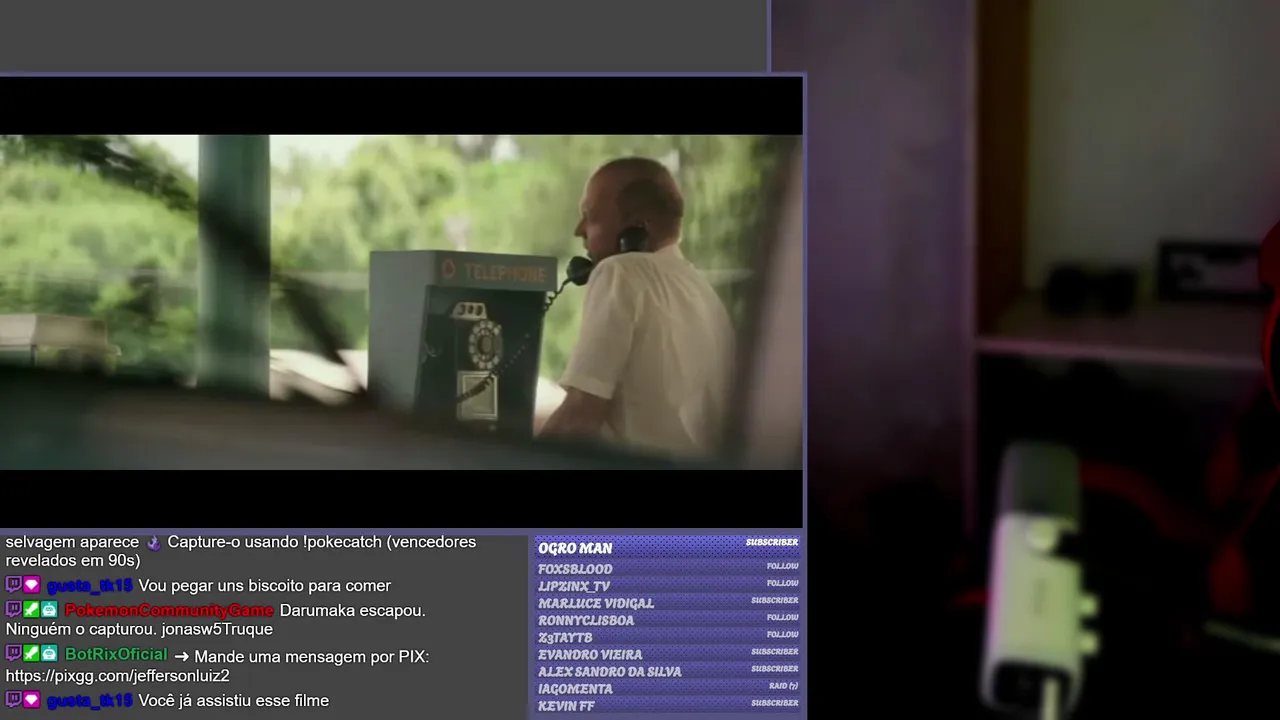Viewport: 1280px width, 720px height.
Task: Select LIPZINX_TV in the events list
Action: click(x=574, y=586)
